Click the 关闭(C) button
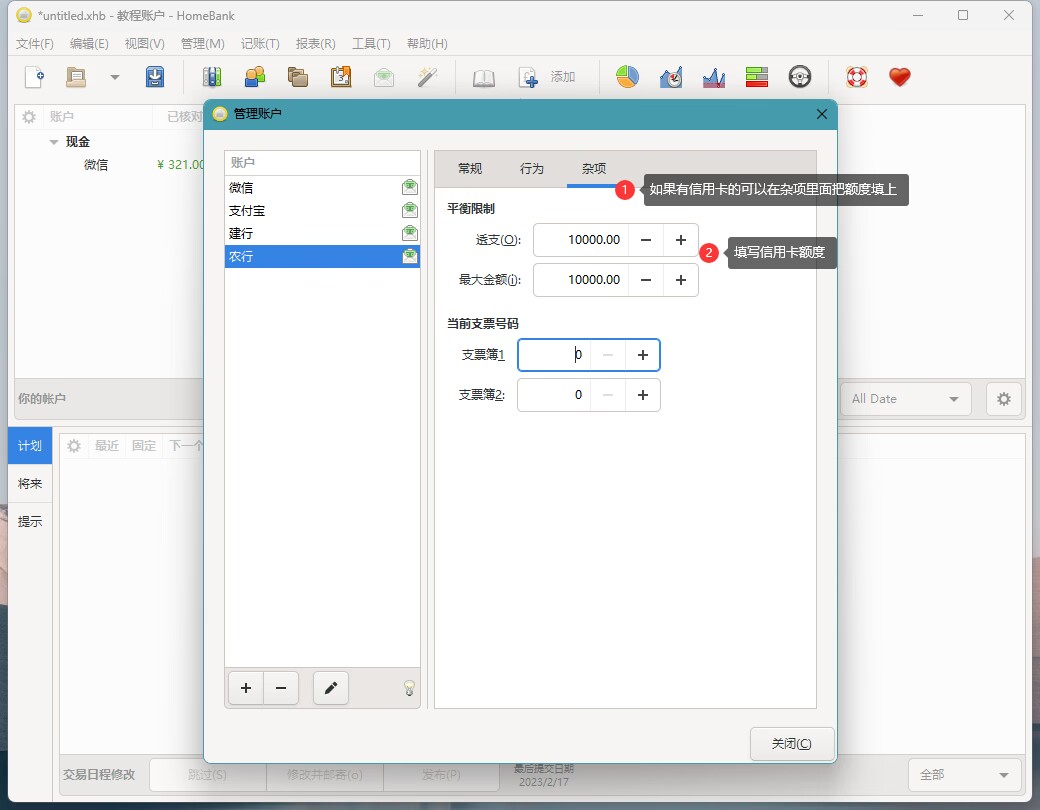Viewport: 1040px width, 810px height. [x=791, y=744]
